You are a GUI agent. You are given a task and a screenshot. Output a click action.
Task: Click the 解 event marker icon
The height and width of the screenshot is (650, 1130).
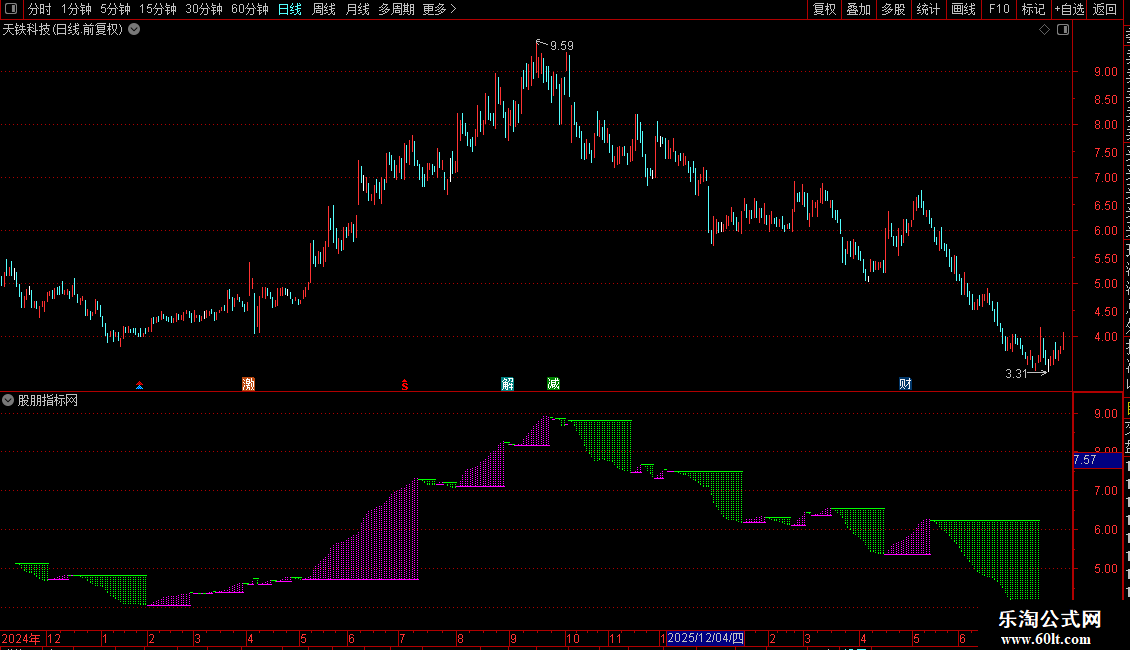507,383
